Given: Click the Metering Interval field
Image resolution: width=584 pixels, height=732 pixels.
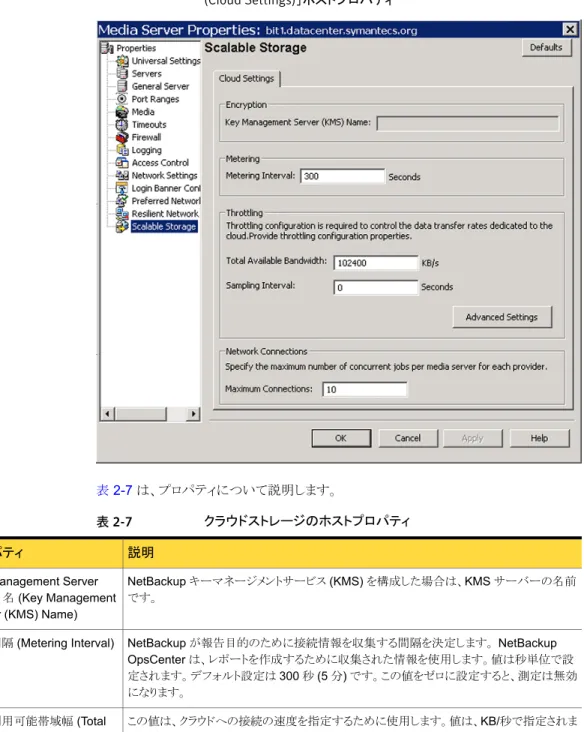Looking at the screenshot, I should (x=343, y=176).
